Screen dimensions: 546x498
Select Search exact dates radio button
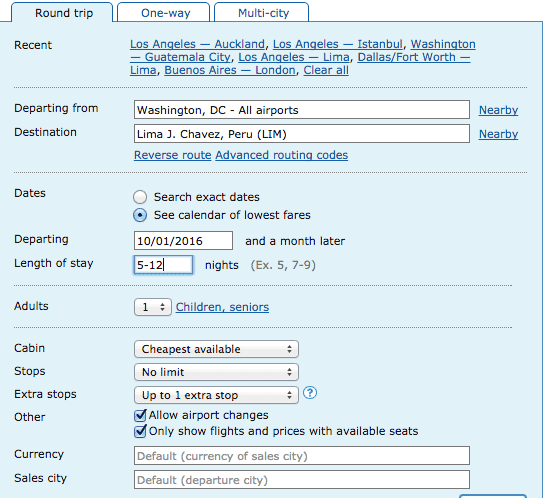(140, 197)
